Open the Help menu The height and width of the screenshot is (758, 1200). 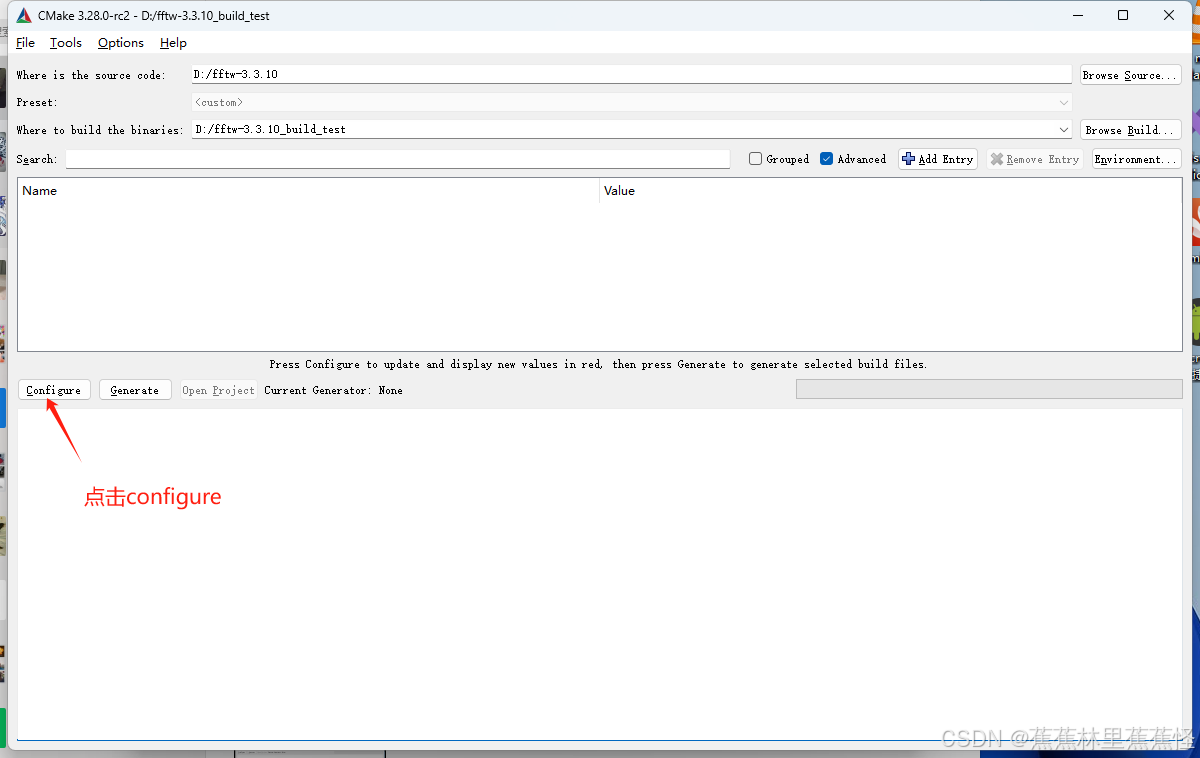tap(172, 42)
